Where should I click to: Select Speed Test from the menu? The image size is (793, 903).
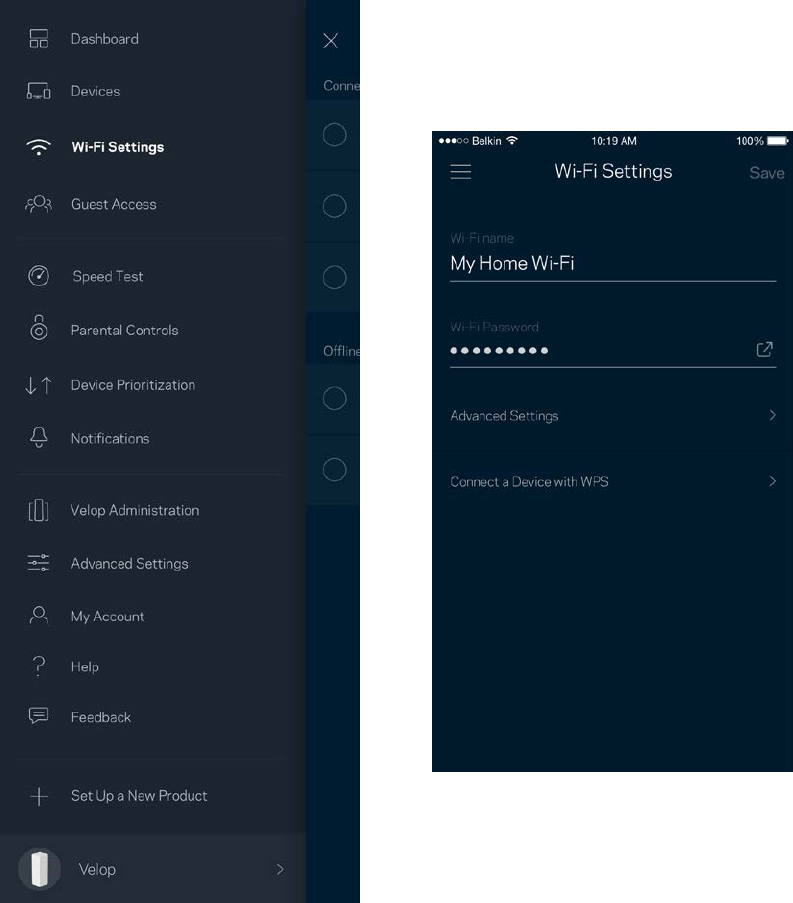coord(108,276)
